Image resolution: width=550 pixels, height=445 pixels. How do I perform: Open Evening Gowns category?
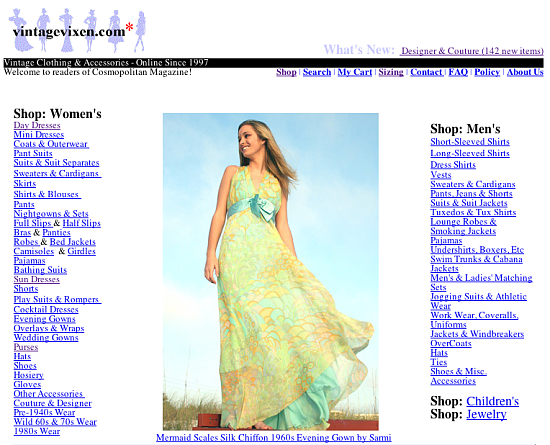[45, 319]
